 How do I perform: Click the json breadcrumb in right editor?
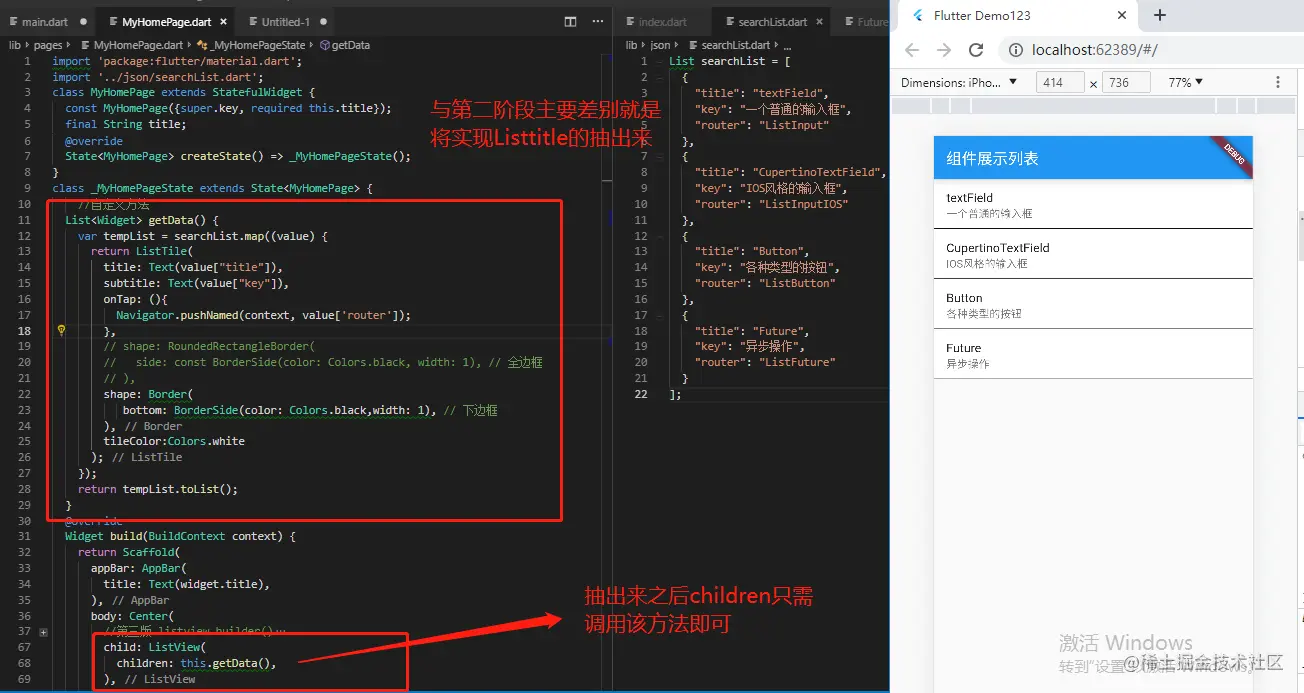coord(660,45)
